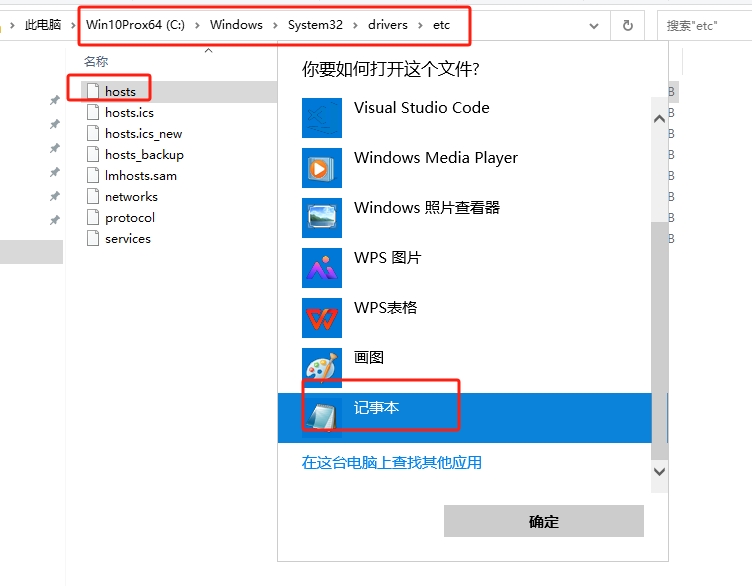Confirm with the 确定 button
752x586 pixels.
pyautogui.click(x=544, y=521)
